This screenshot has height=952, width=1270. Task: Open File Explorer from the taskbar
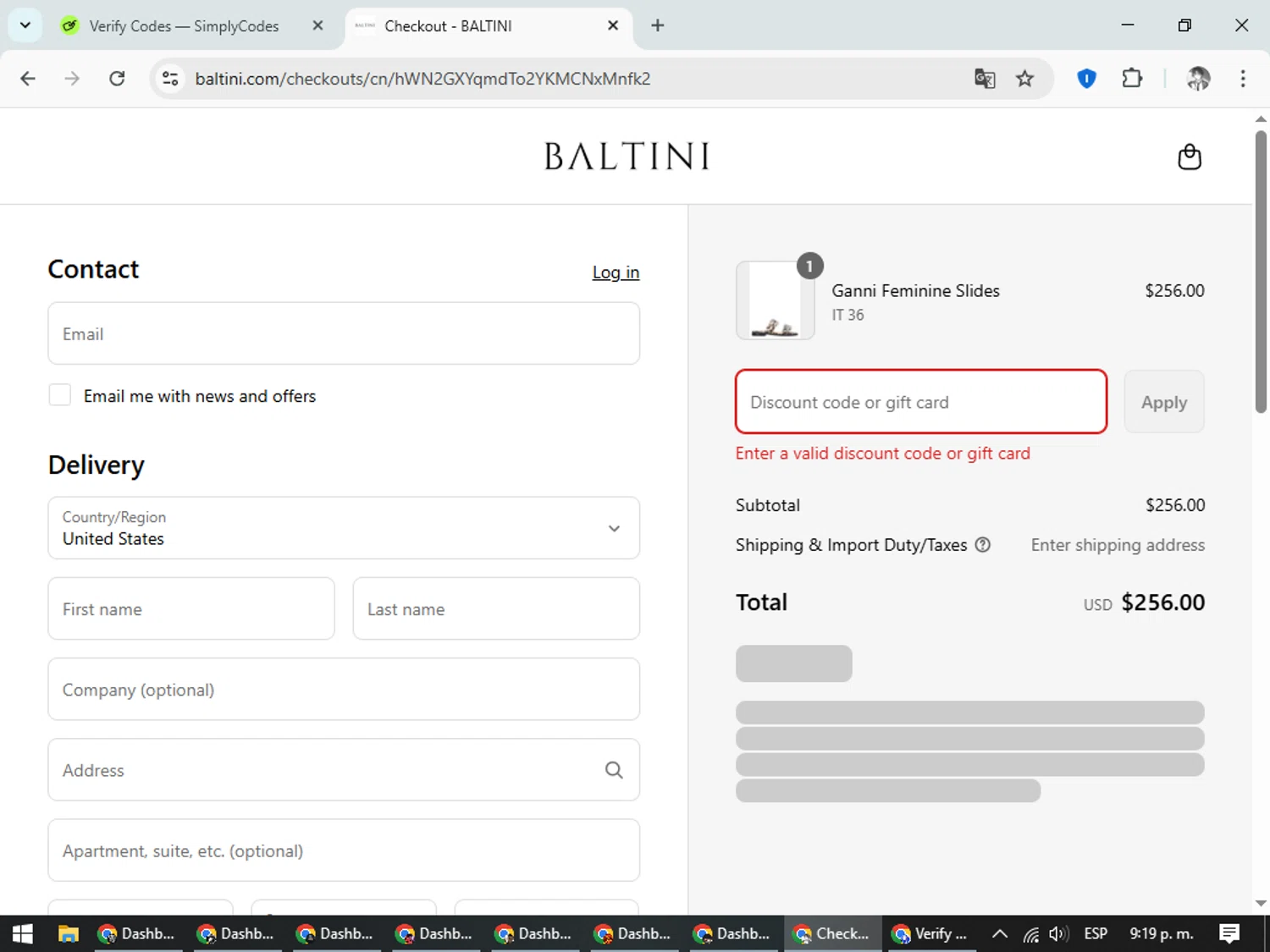coord(68,933)
